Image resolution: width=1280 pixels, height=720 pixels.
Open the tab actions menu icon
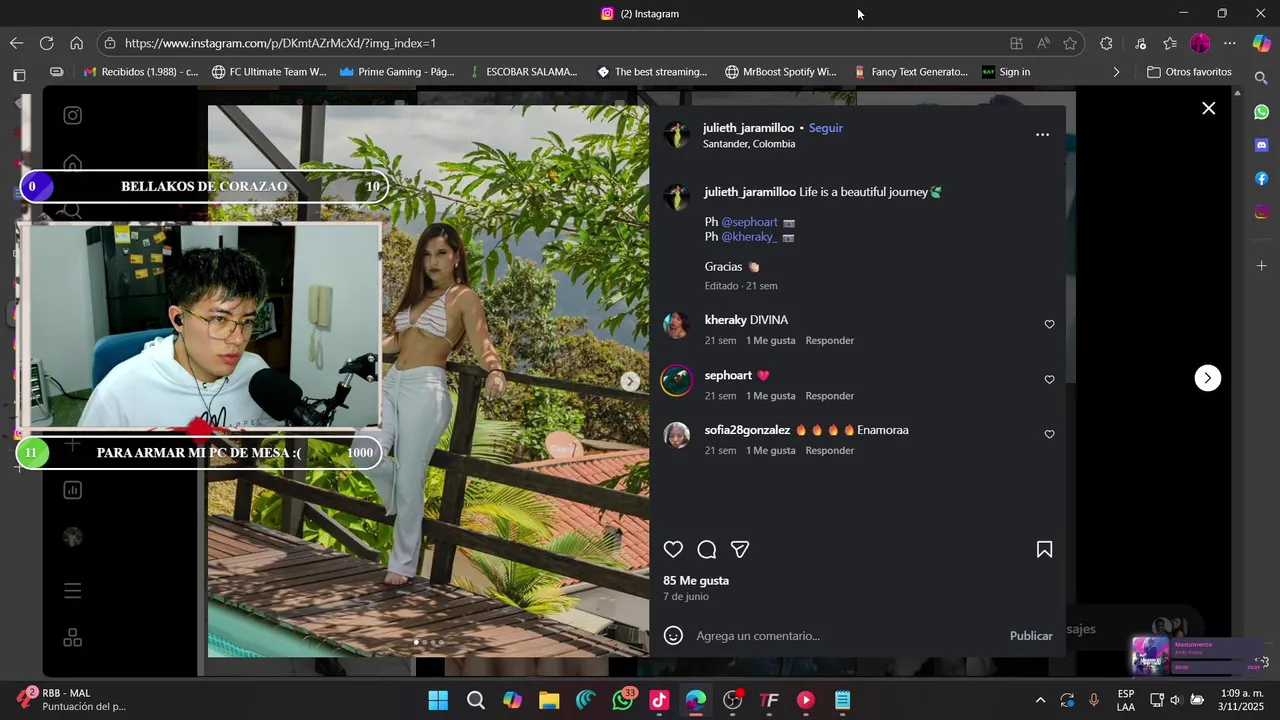(18, 74)
